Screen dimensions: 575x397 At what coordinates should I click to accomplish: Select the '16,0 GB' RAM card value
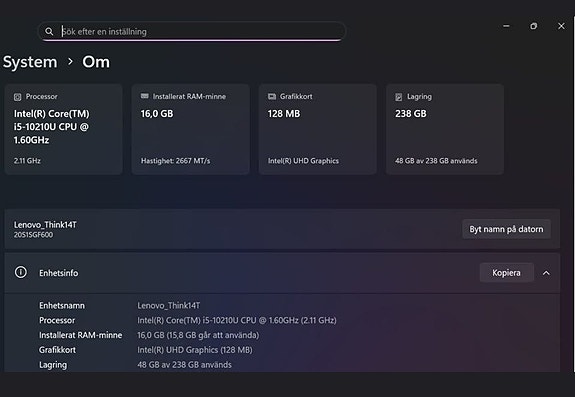(x=157, y=114)
